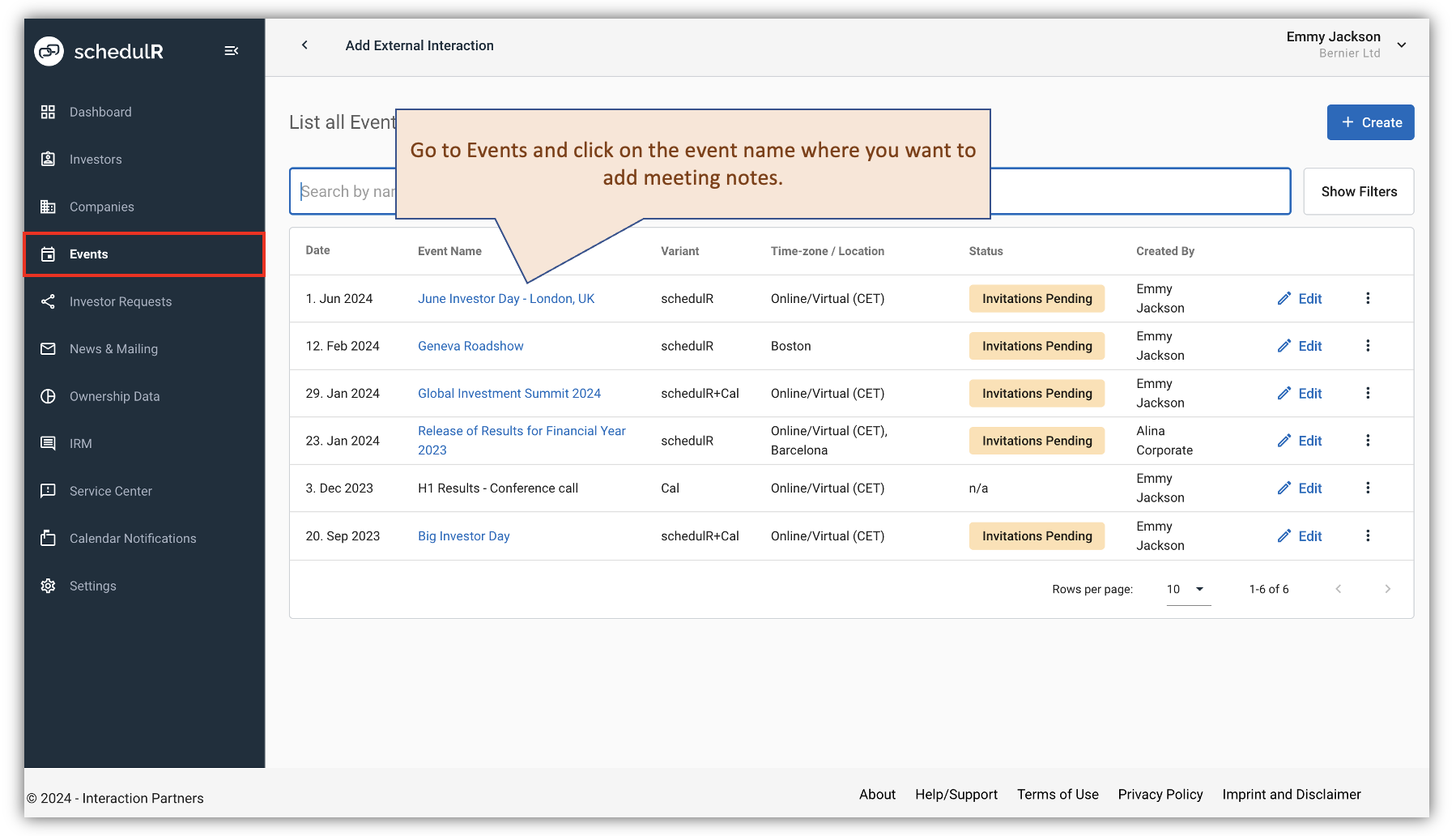Click the Calendar Notifications icon
The height and width of the screenshot is (836, 1456).
[x=49, y=538]
